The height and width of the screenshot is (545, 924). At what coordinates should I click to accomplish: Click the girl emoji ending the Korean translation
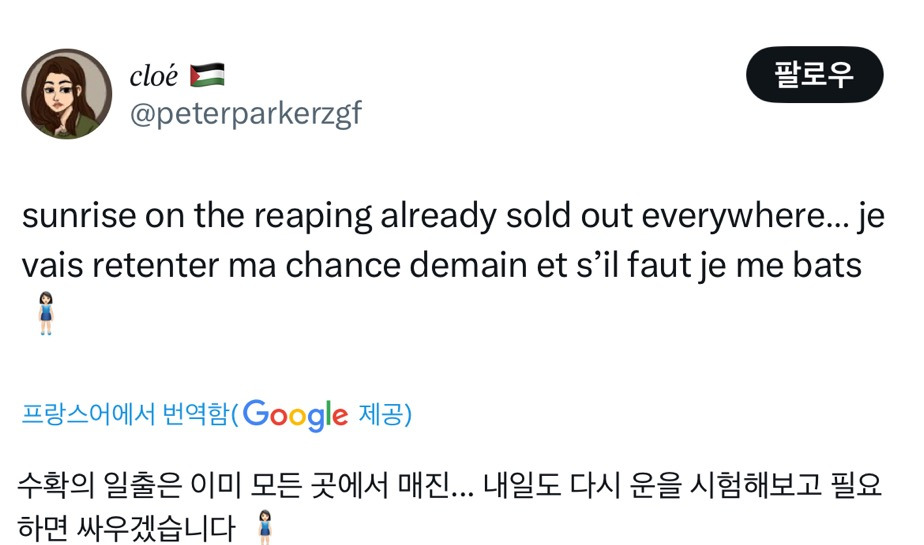264,526
